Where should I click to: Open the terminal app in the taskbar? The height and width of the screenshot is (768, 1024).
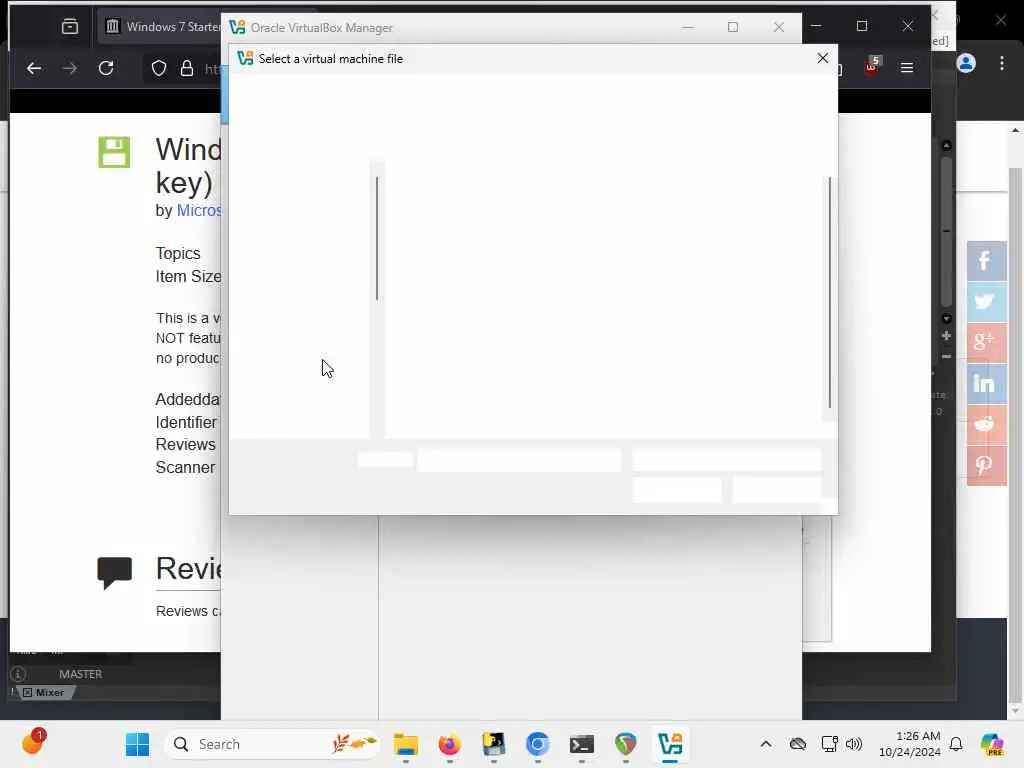pos(581,744)
